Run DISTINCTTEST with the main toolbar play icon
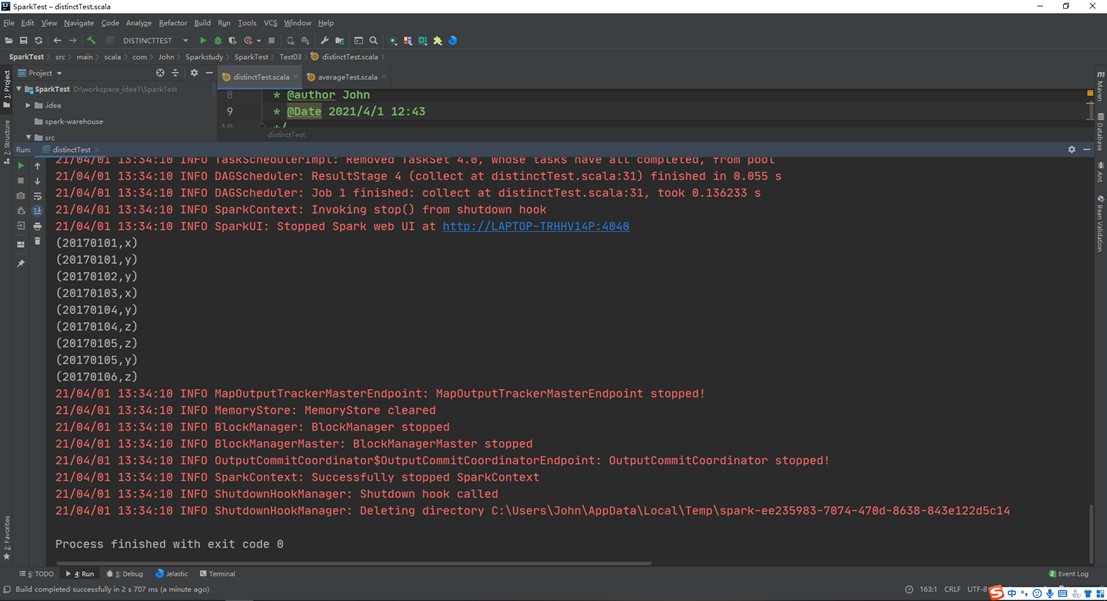The image size is (1107, 601). 203,41
